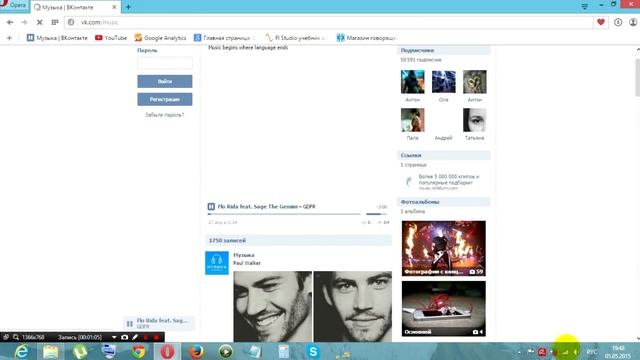The image size is (640, 360).
Task: Open Музыка | ВКонтакте bookmark
Action: (57, 38)
